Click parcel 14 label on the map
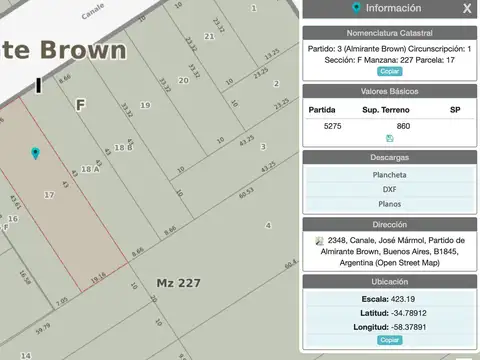 [x=26, y=356]
